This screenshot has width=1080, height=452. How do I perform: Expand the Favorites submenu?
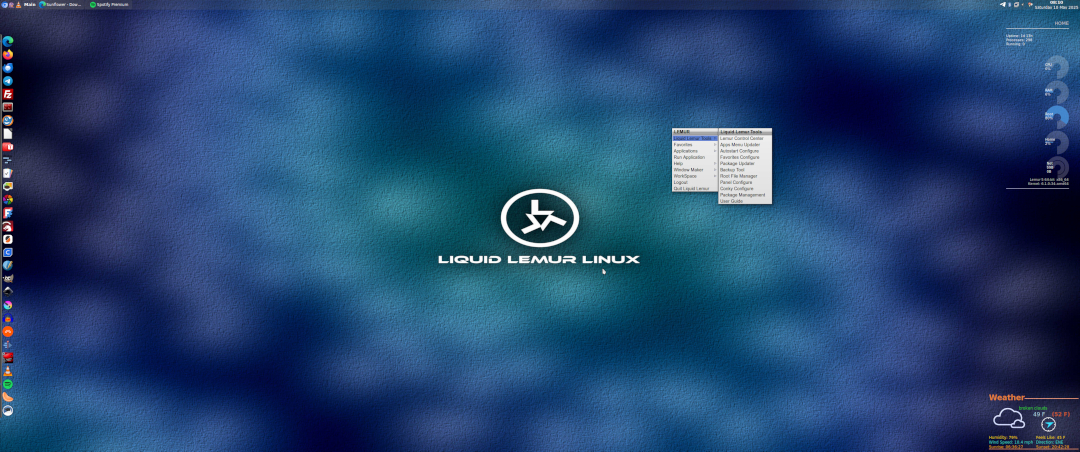coord(695,145)
